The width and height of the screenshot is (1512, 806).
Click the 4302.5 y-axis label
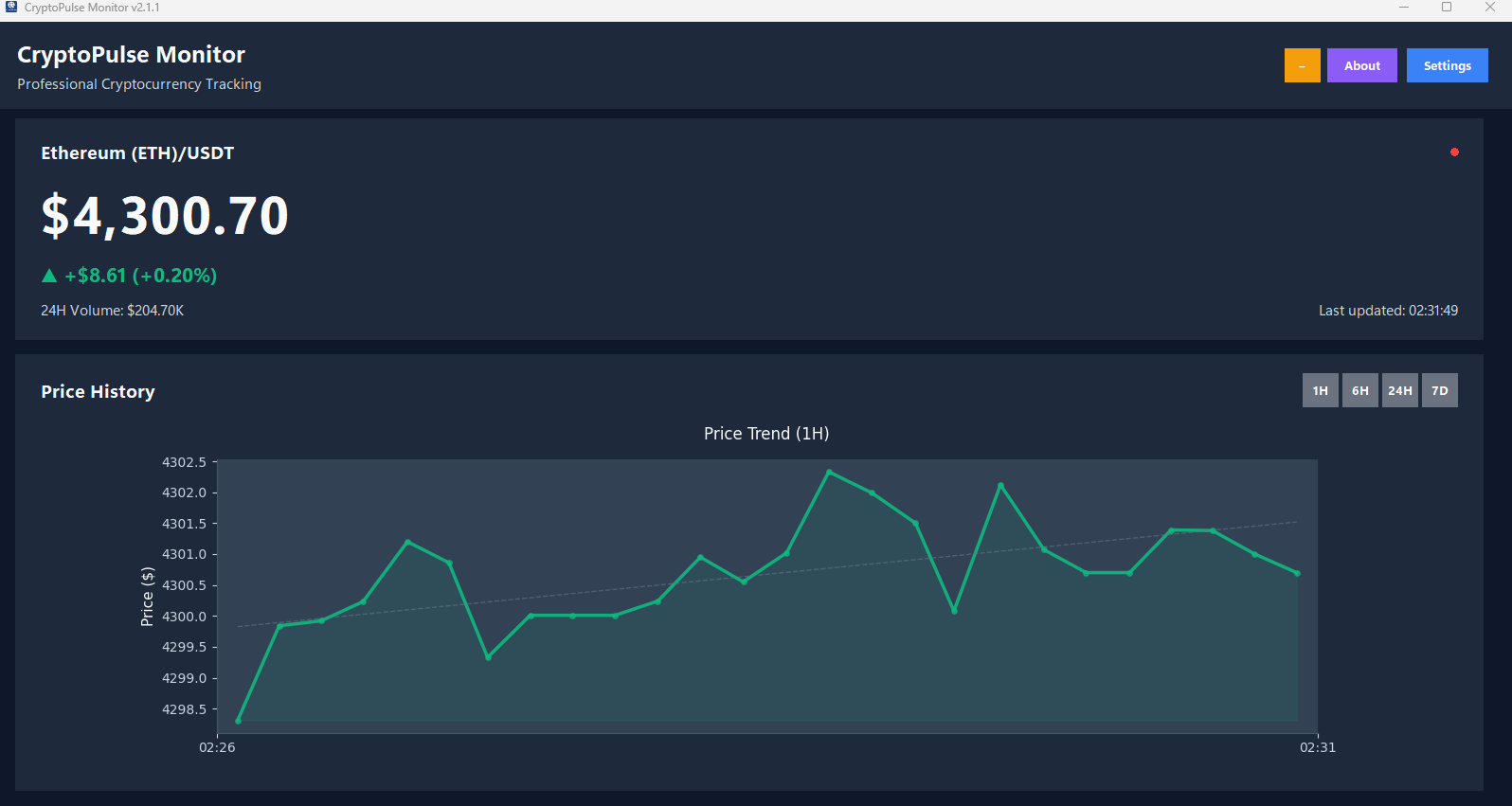tap(184, 462)
